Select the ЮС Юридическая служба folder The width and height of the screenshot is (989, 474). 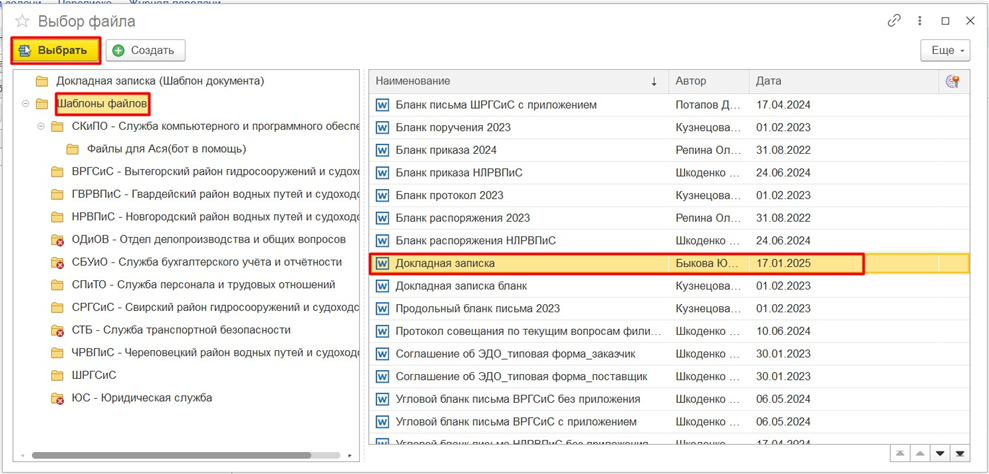141,398
